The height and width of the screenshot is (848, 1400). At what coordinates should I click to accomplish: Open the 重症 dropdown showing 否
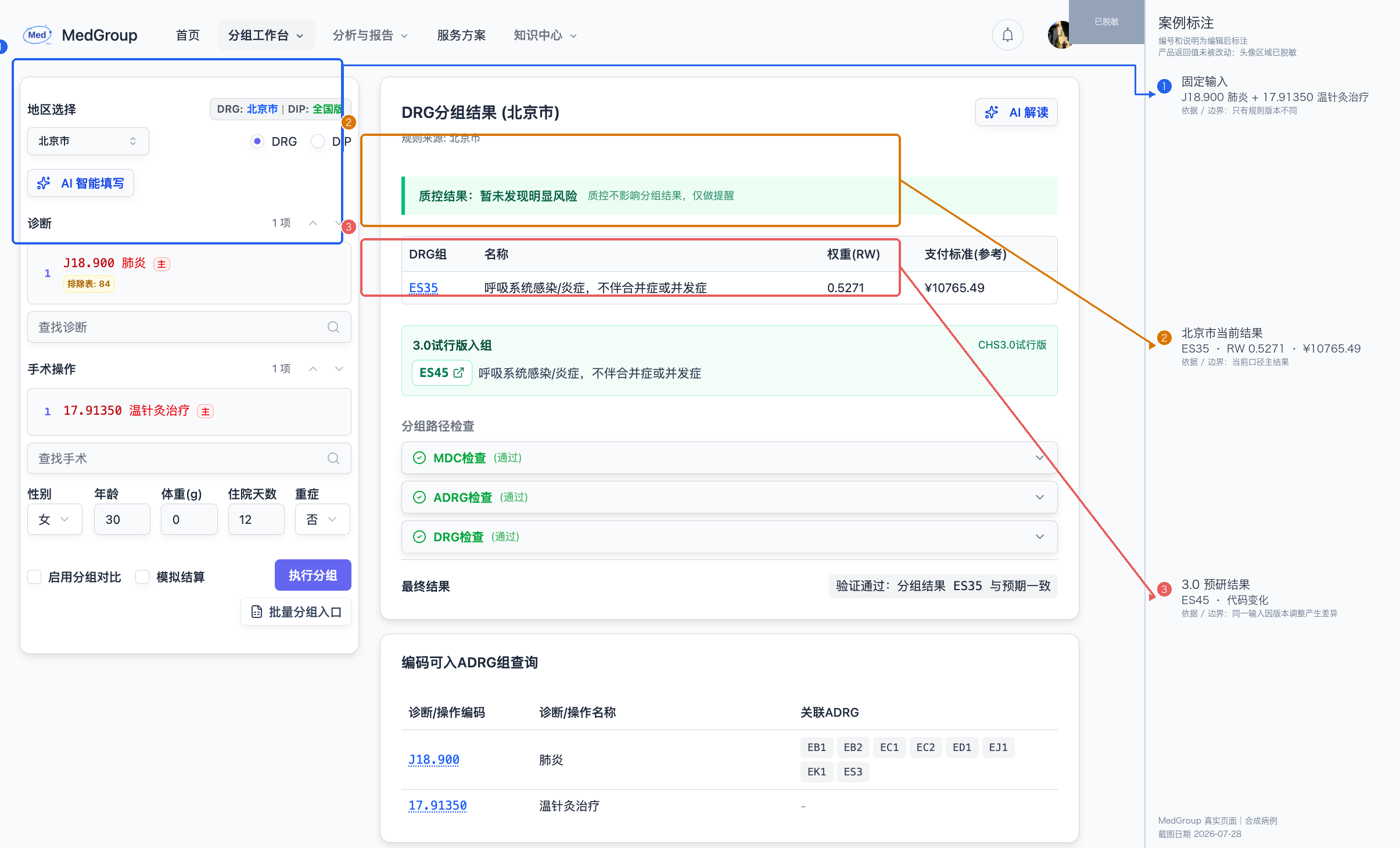pyautogui.click(x=322, y=519)
